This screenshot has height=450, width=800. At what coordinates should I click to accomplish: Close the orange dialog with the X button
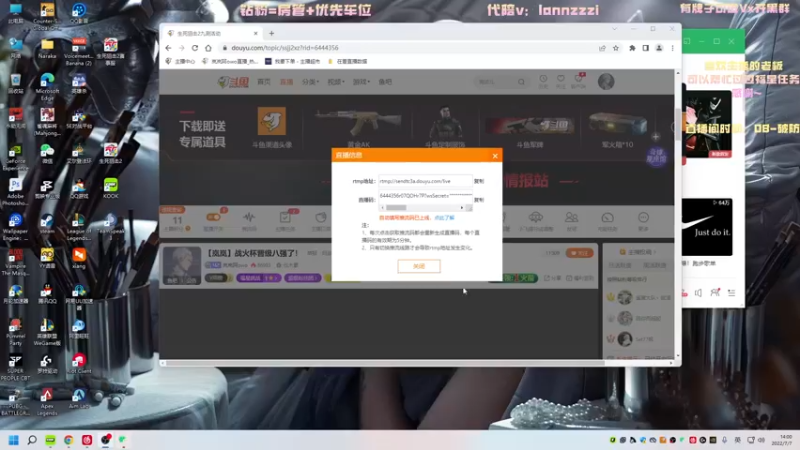coord(495,156)
